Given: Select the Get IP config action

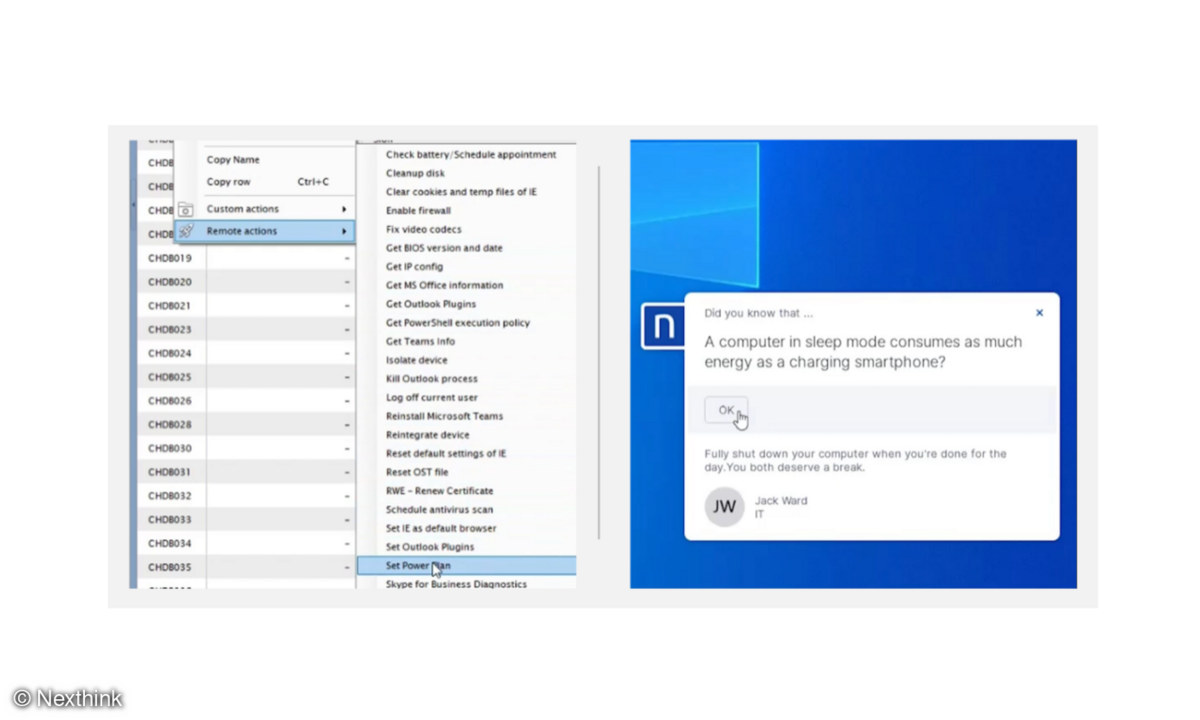Looking at the screenshot, I should [415, 267].
